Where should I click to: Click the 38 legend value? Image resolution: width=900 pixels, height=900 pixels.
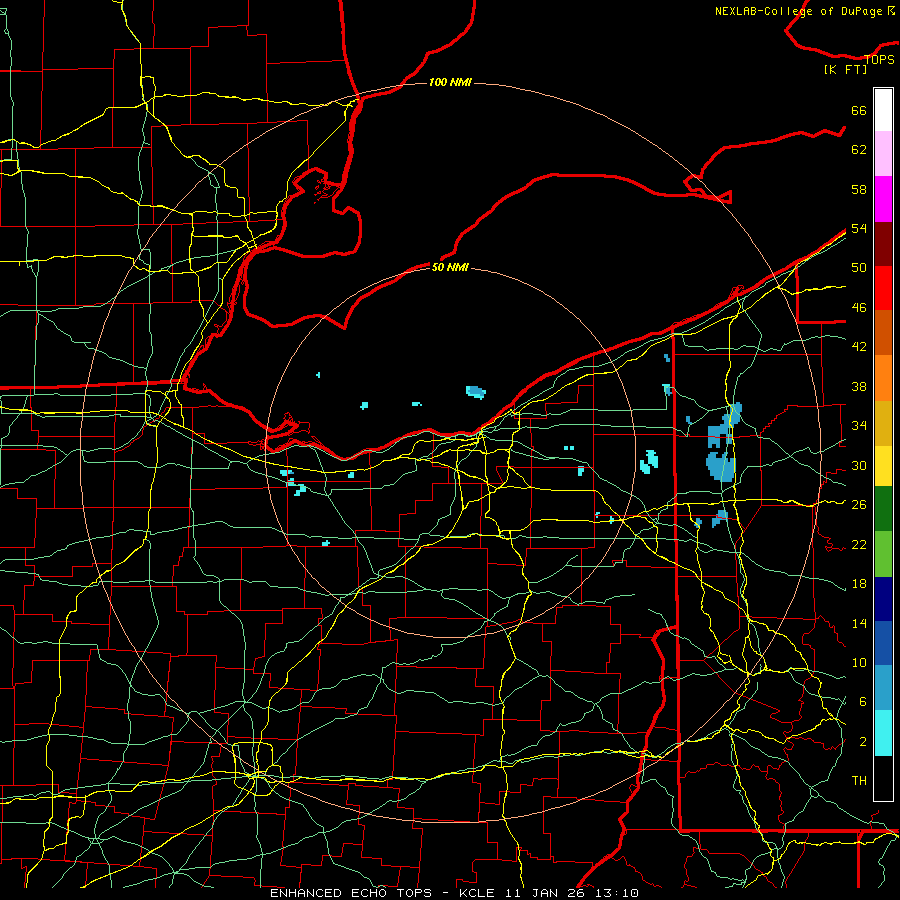(x=859, y=387)
